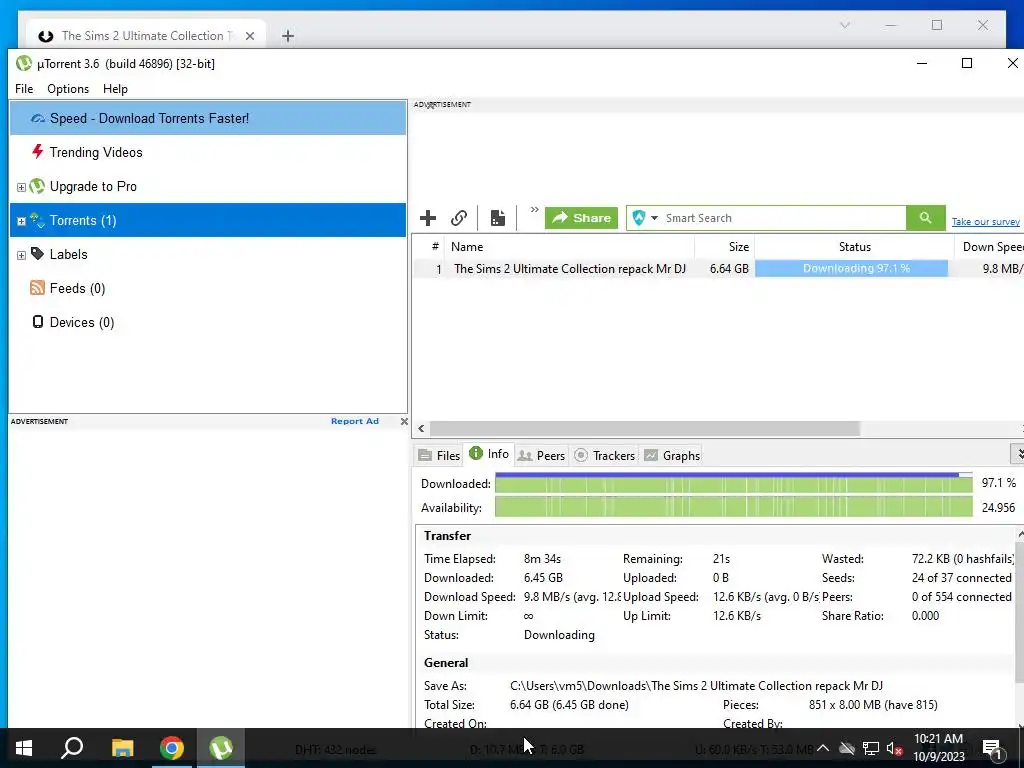Click the Availability pieces bar

point(733,507)
